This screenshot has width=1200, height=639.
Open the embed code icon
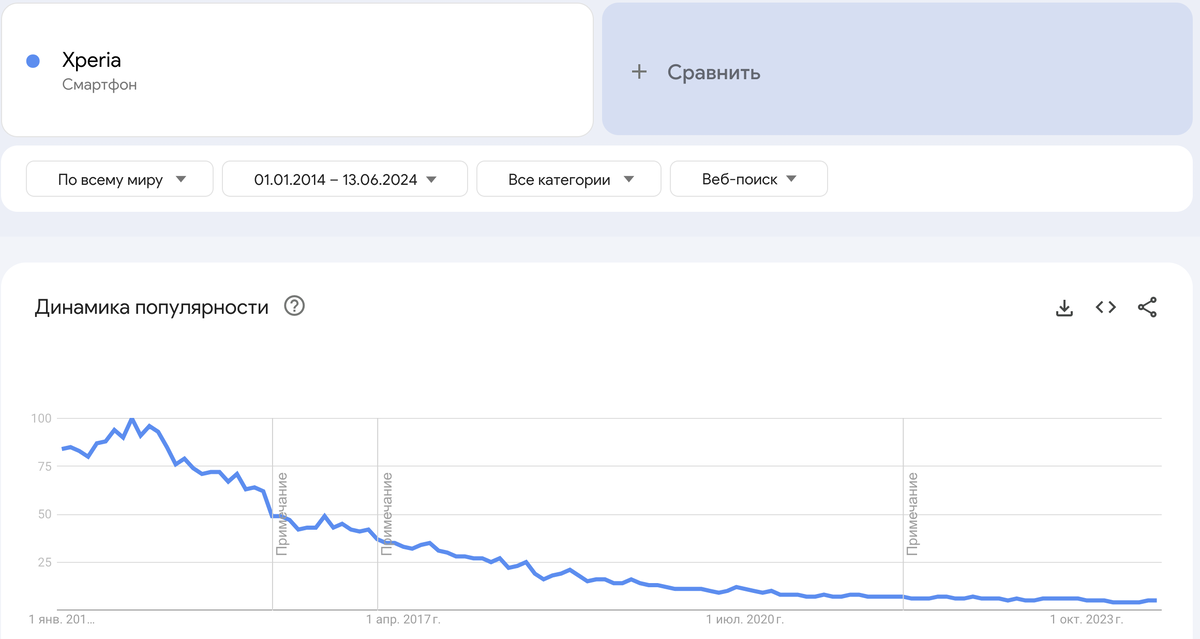click(1105, 308)
